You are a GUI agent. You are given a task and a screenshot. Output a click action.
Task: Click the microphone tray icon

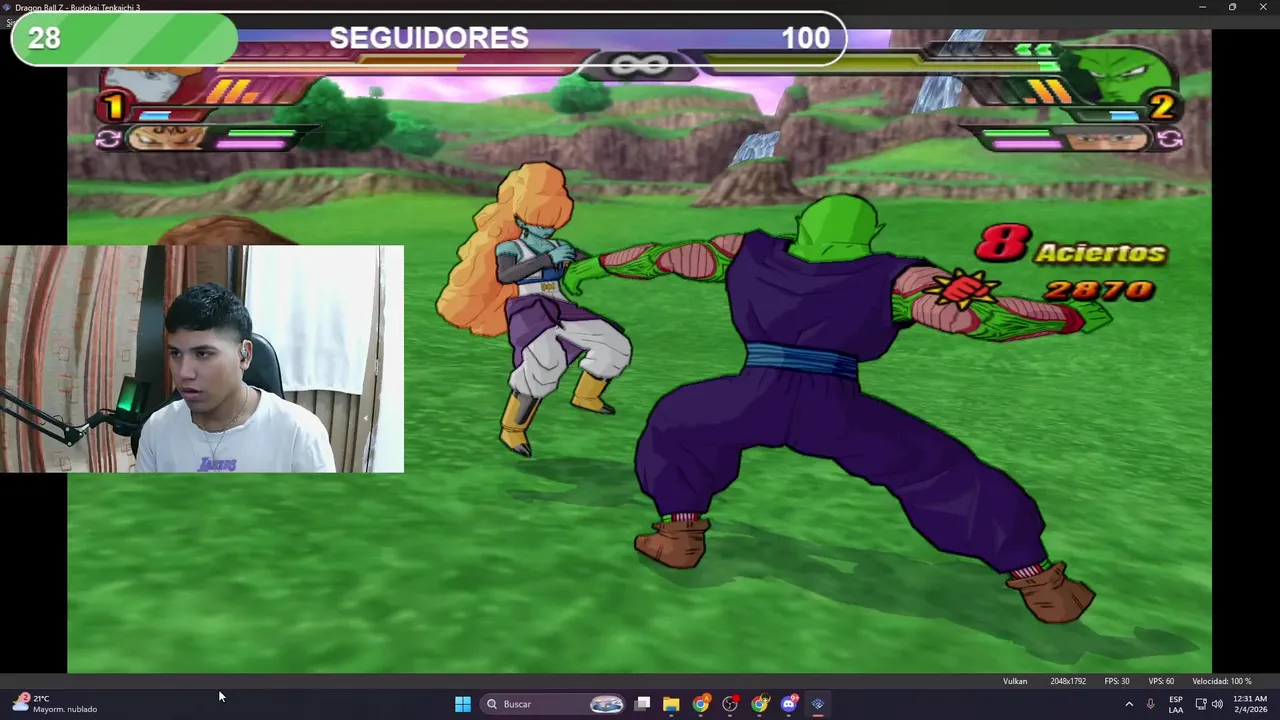[1150, 704]
